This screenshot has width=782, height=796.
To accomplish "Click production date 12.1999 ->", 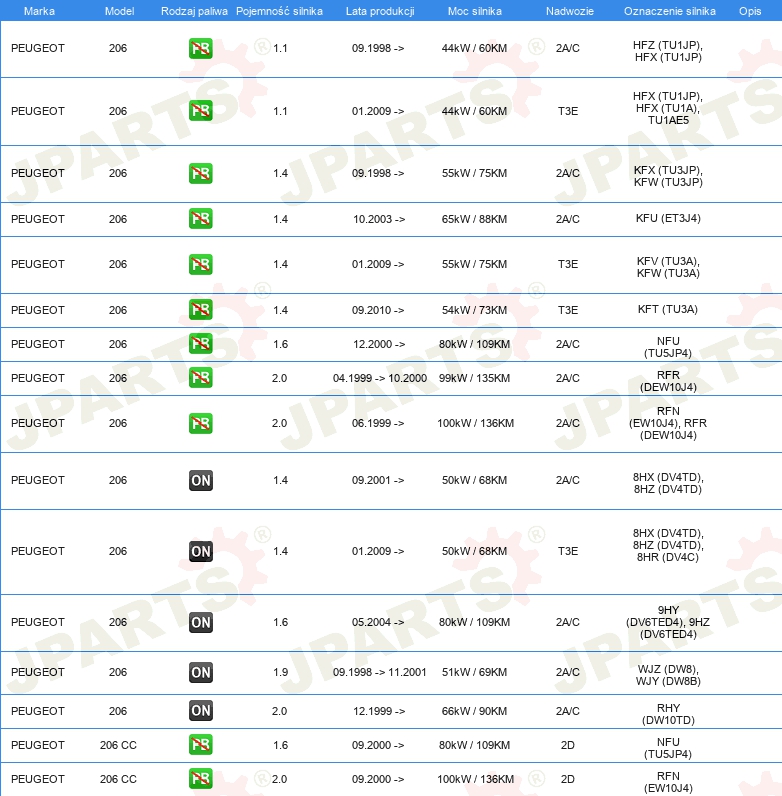I will click(379, 711).
